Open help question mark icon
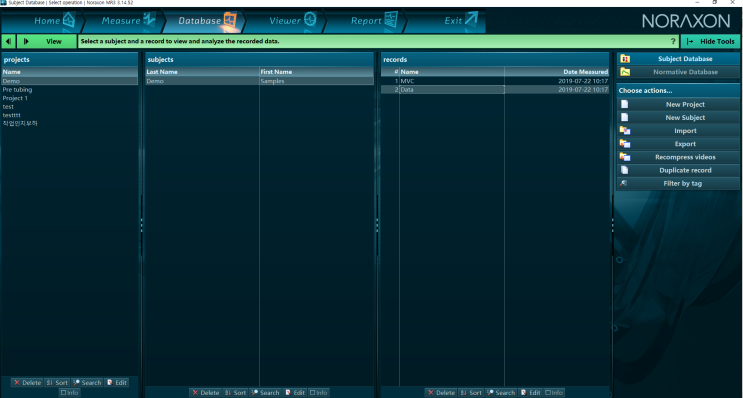Viewport: 743px width, 398px height. pos(673,41)
